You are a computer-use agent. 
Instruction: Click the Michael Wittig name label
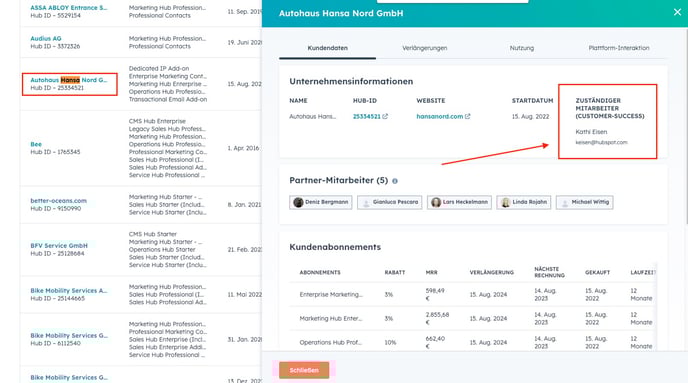click(590, 202)
